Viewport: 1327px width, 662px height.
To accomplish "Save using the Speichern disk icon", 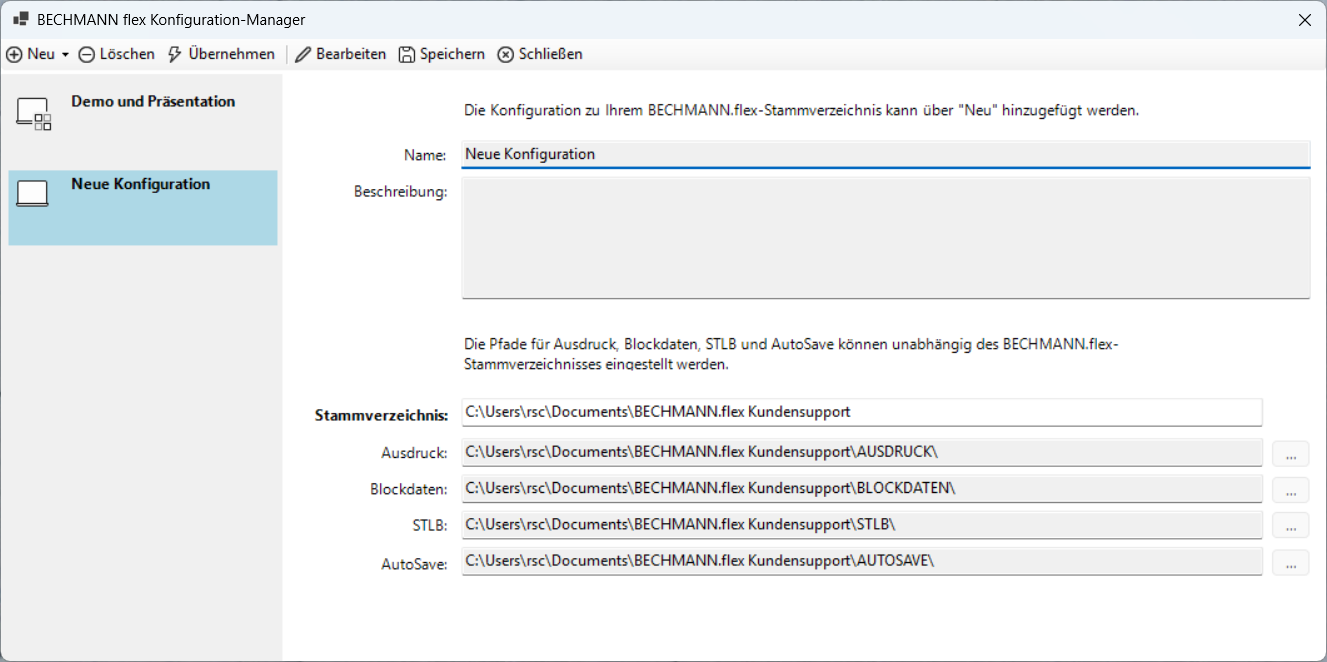I will pos(407,54).
